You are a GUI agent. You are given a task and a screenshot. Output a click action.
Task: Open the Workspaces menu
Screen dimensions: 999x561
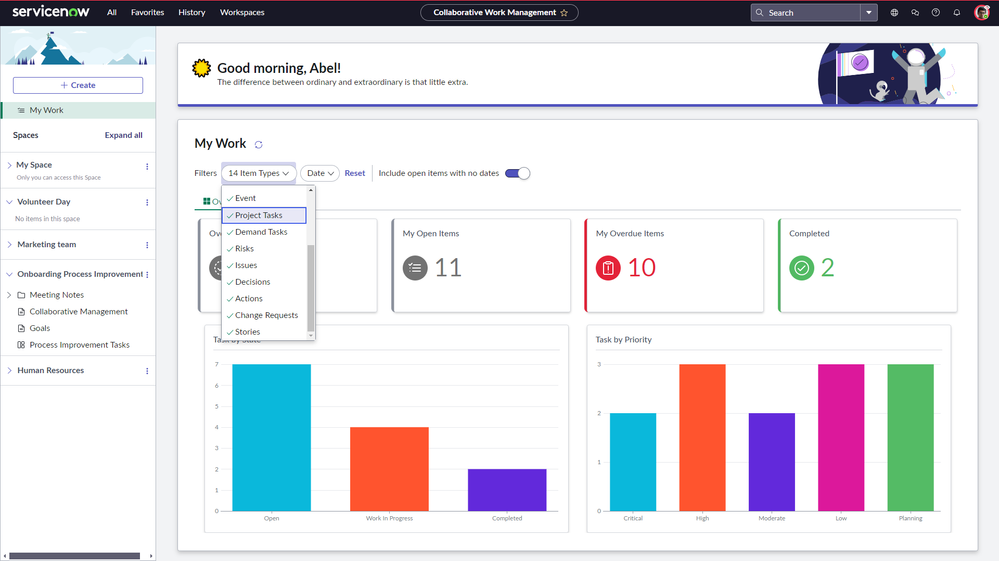[242, 13]
